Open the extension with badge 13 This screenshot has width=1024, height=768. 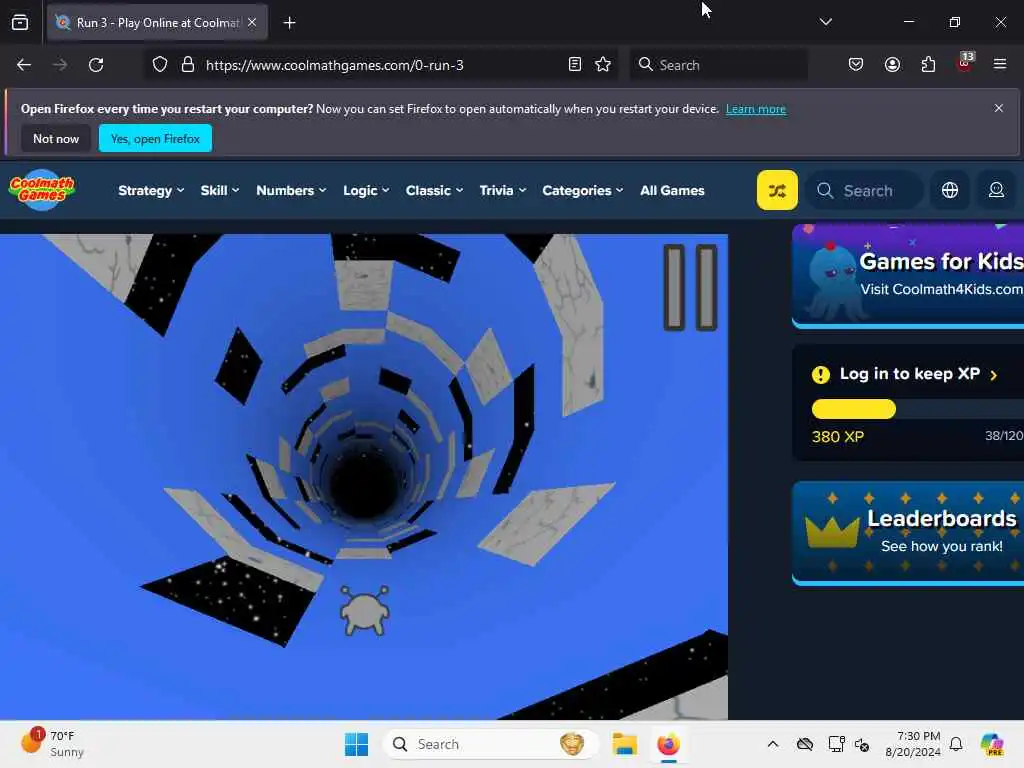[x=965, y=63]
